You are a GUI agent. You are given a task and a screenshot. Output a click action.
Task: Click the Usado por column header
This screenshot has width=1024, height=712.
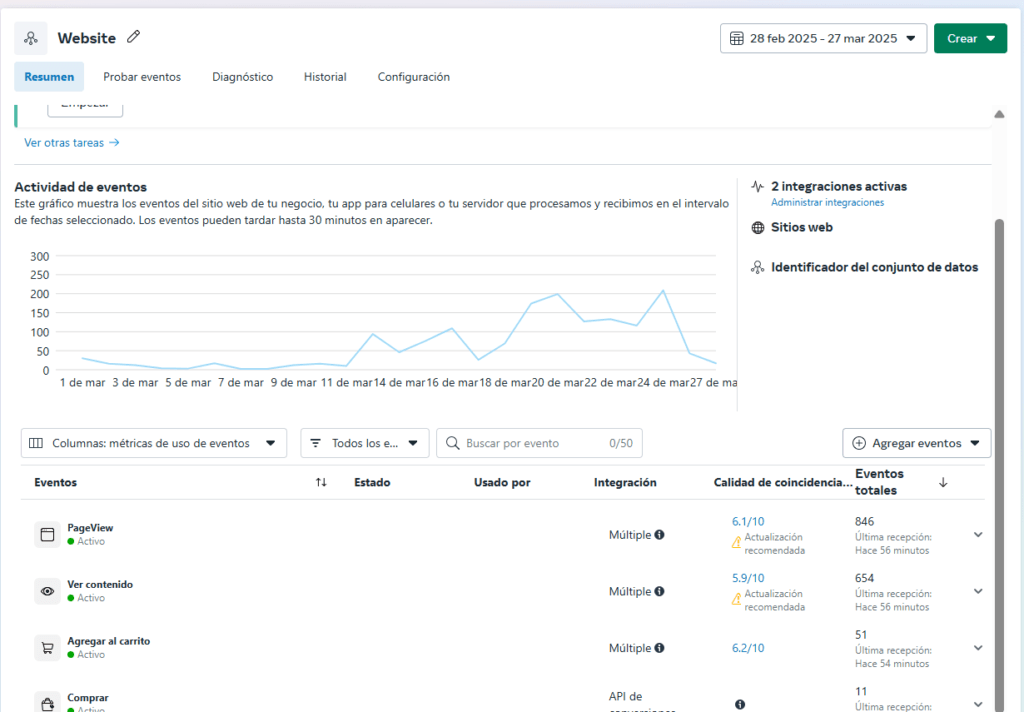pos(502,482)
